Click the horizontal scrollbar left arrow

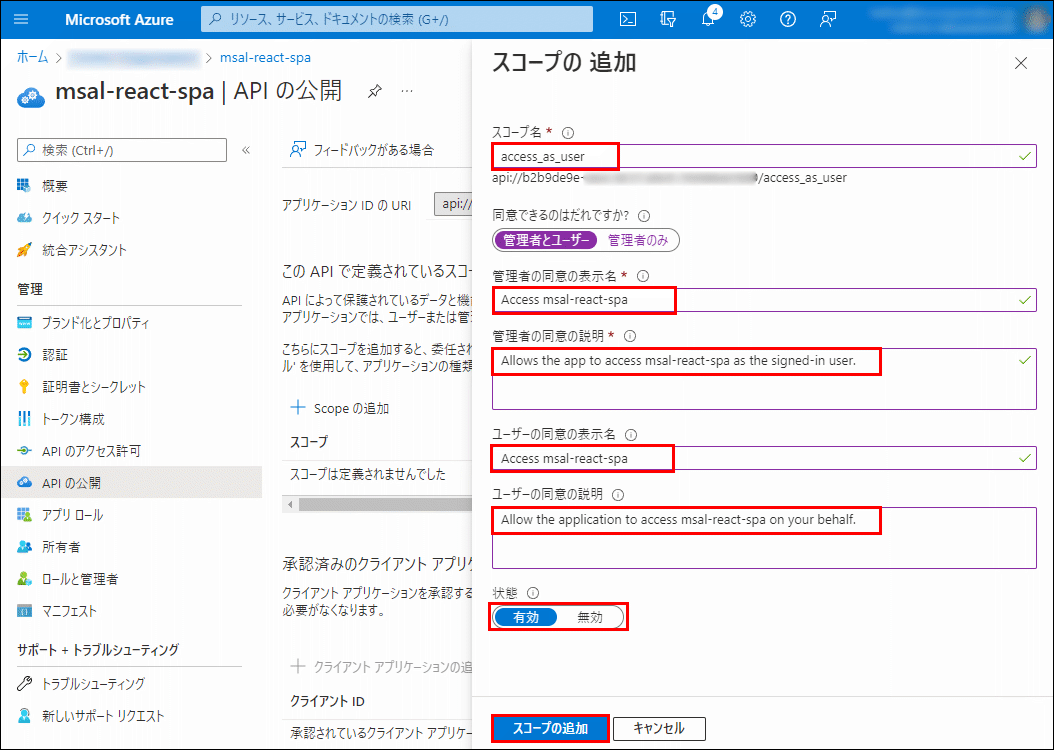tap(290, 504)
